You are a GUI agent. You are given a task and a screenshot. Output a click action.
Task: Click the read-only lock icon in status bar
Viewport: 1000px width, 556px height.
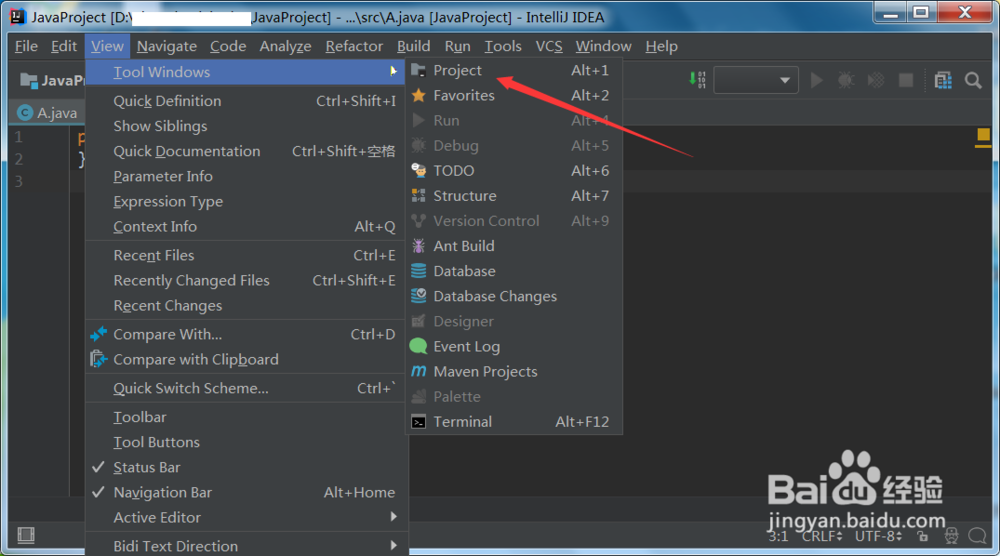922,536
